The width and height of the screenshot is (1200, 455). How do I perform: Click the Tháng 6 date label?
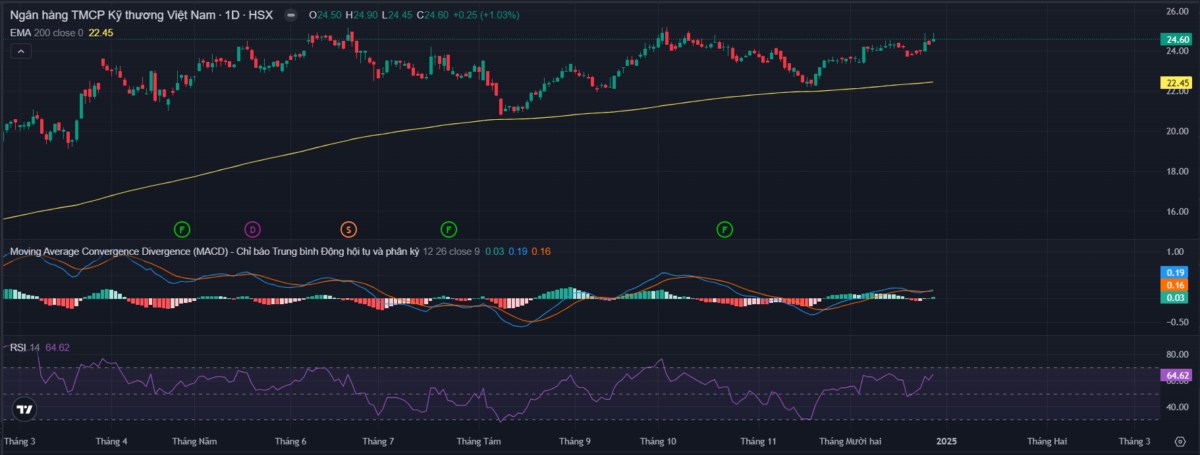pyautogui.click(x=290, y=441)
